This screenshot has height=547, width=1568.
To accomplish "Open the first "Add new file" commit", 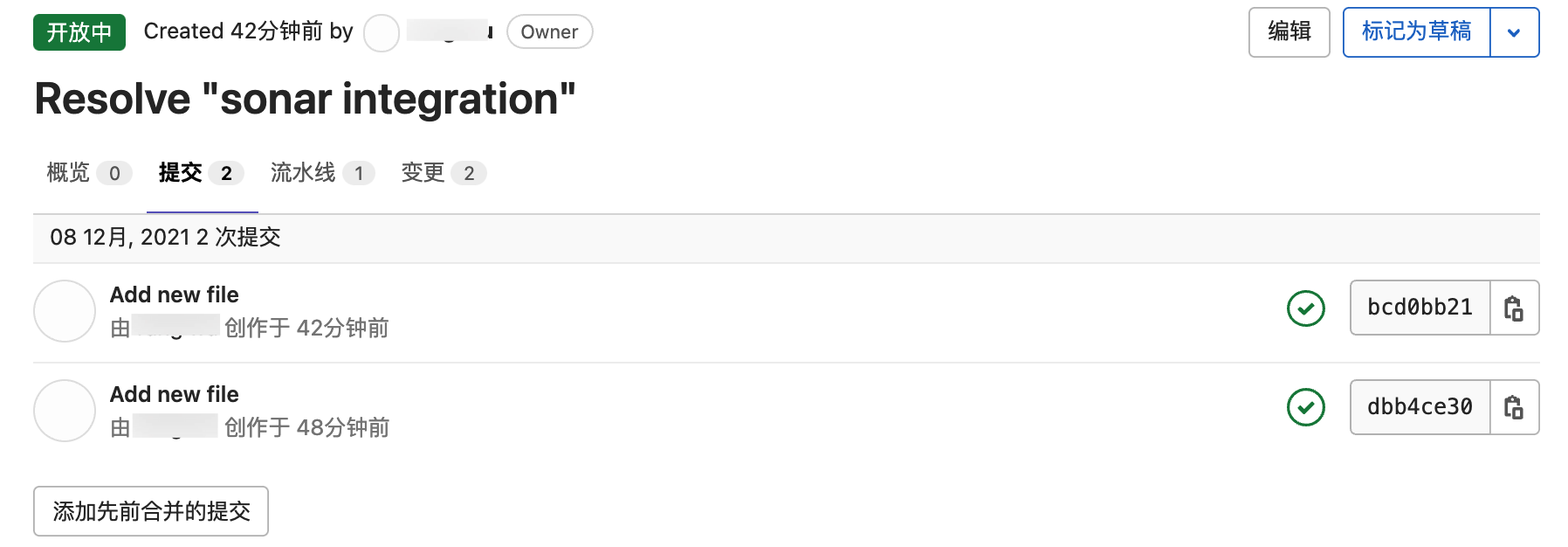I will tap(175, 295).
